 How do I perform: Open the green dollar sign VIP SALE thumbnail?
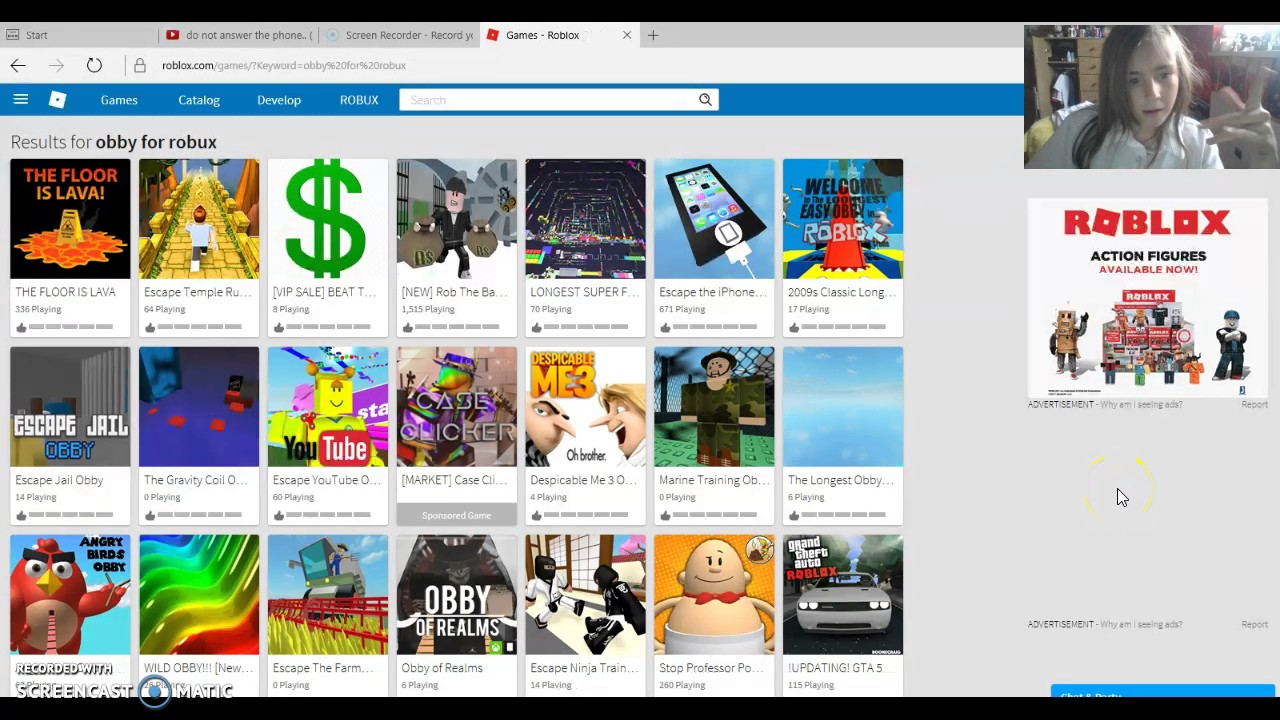pyautogui.click(x=328, y=219)
